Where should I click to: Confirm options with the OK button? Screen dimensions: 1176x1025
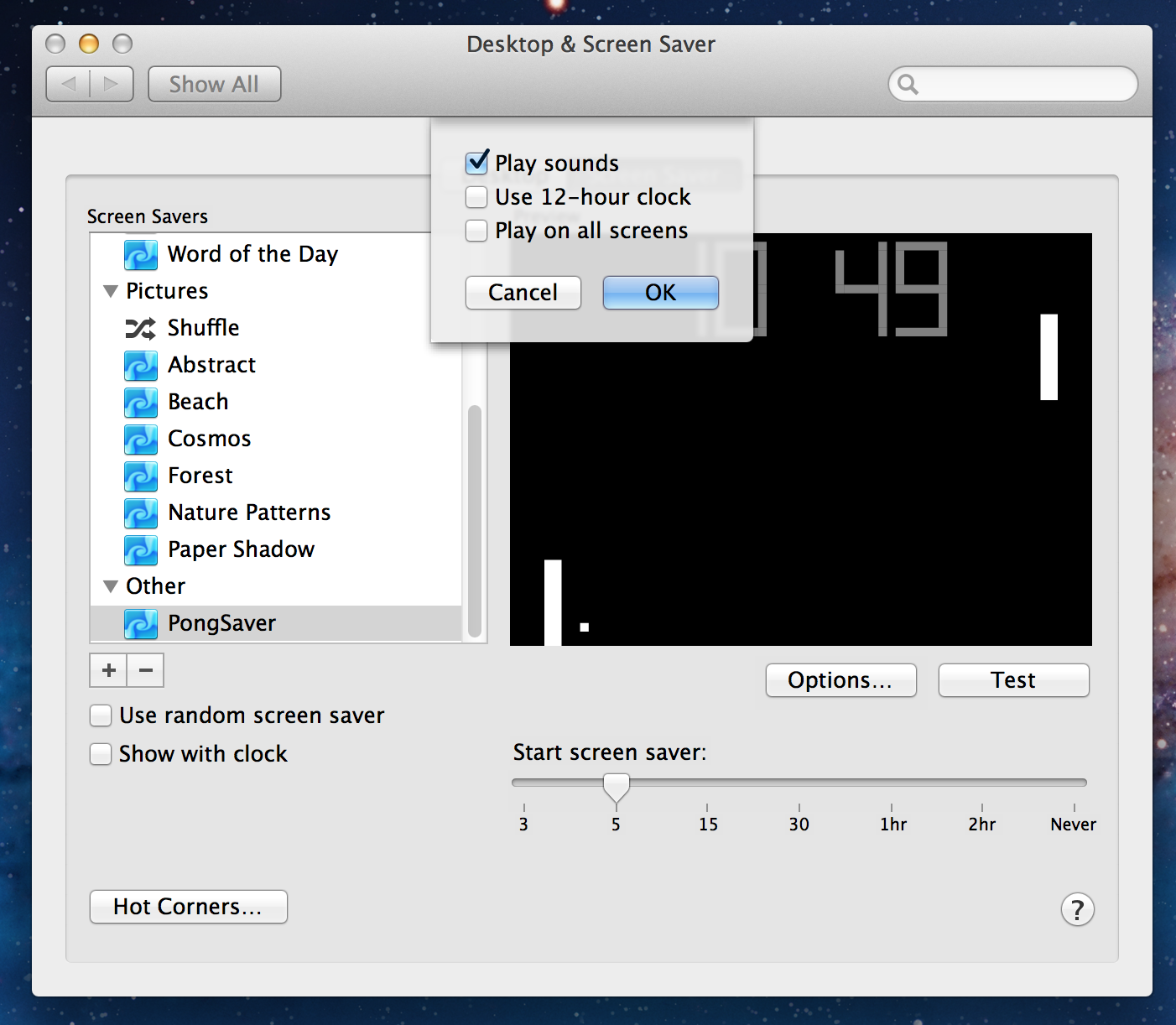(661, 293)
